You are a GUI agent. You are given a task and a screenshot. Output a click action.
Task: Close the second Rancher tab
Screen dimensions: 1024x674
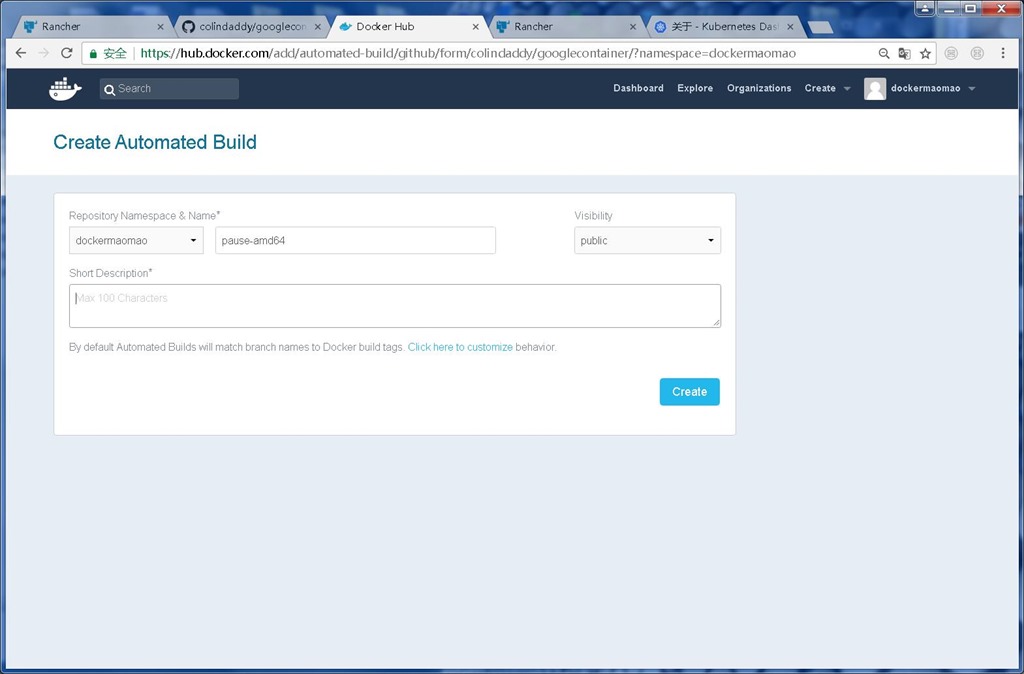coord(632,27)
